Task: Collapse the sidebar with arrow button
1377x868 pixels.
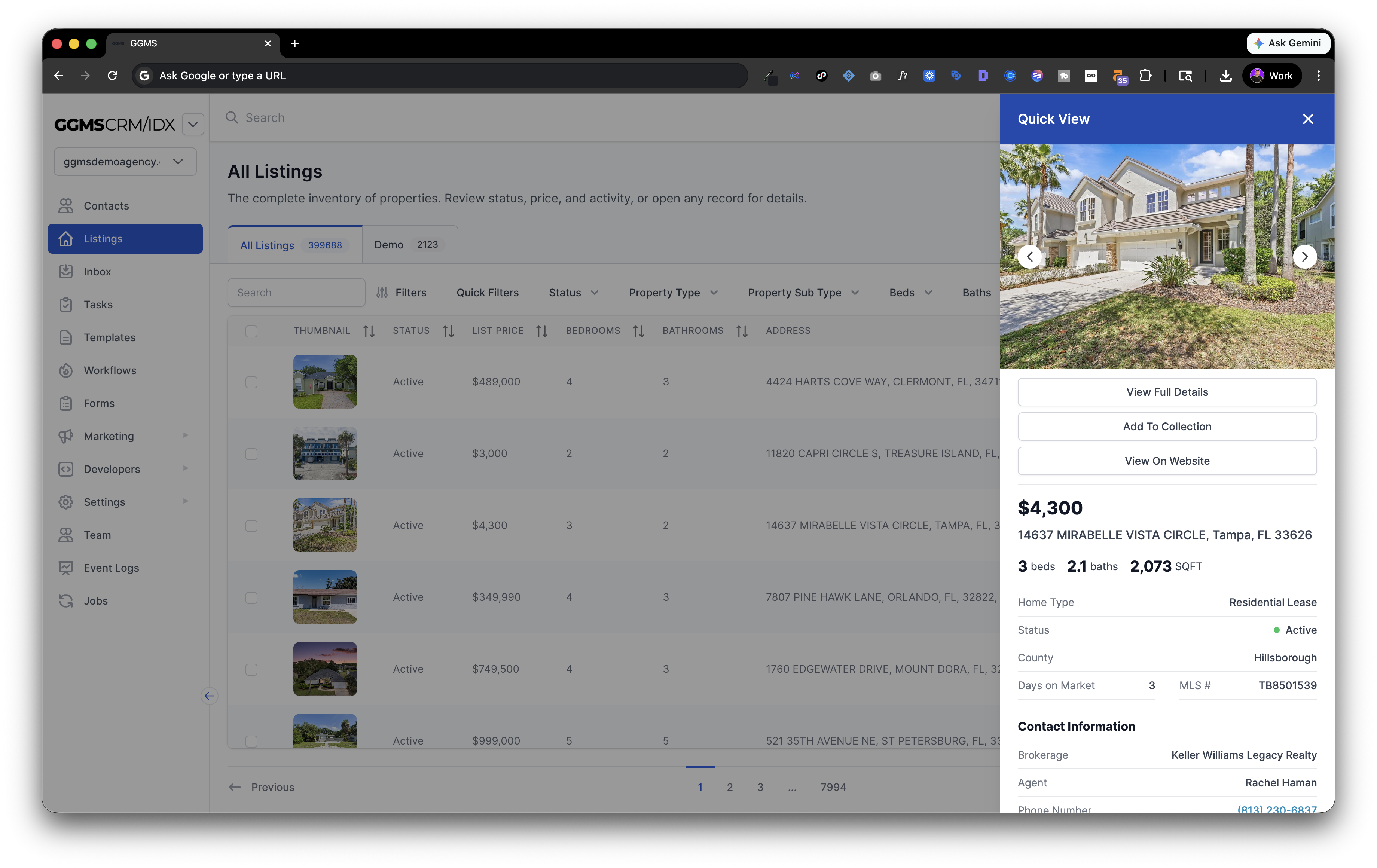Action: click(x=209, y=696)
